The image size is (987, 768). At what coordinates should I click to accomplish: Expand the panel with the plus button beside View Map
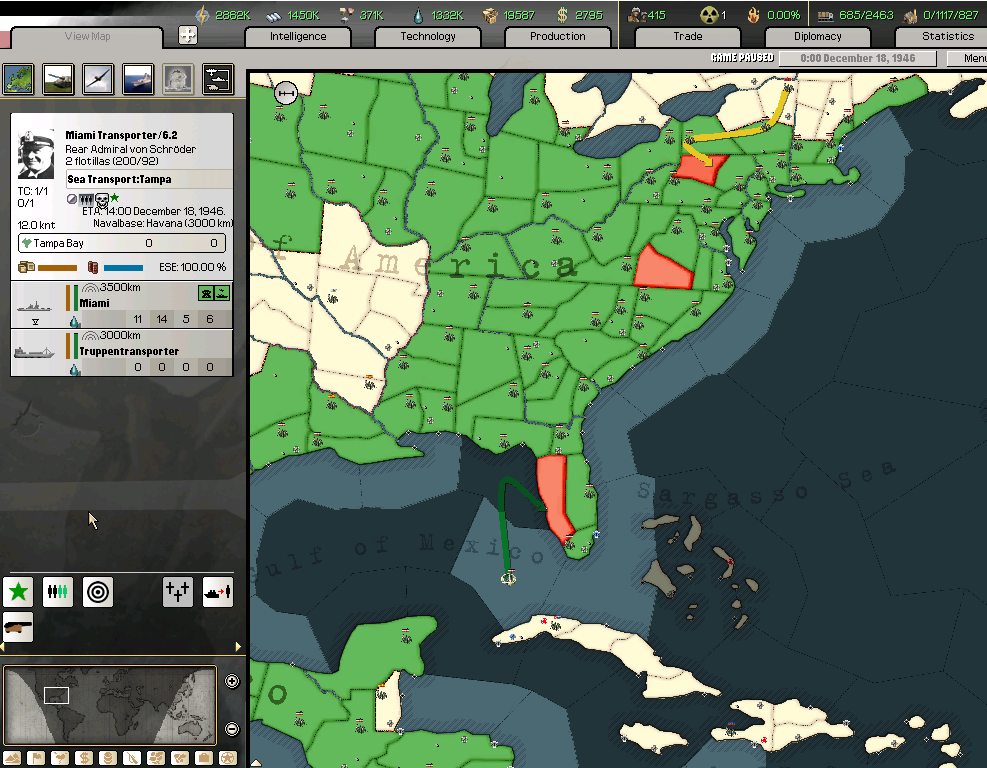coord(188,36)
